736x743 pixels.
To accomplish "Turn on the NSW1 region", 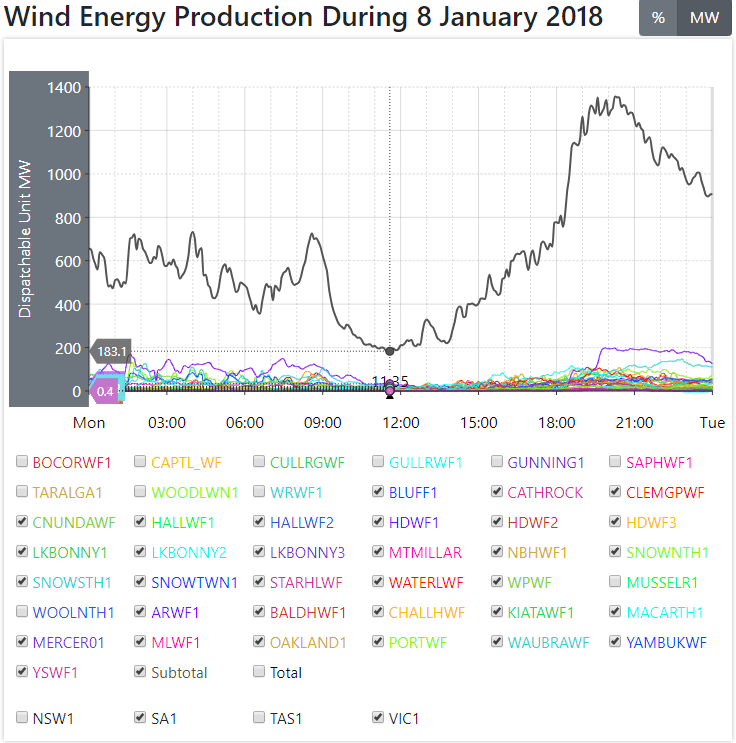I will pos(22,717).
